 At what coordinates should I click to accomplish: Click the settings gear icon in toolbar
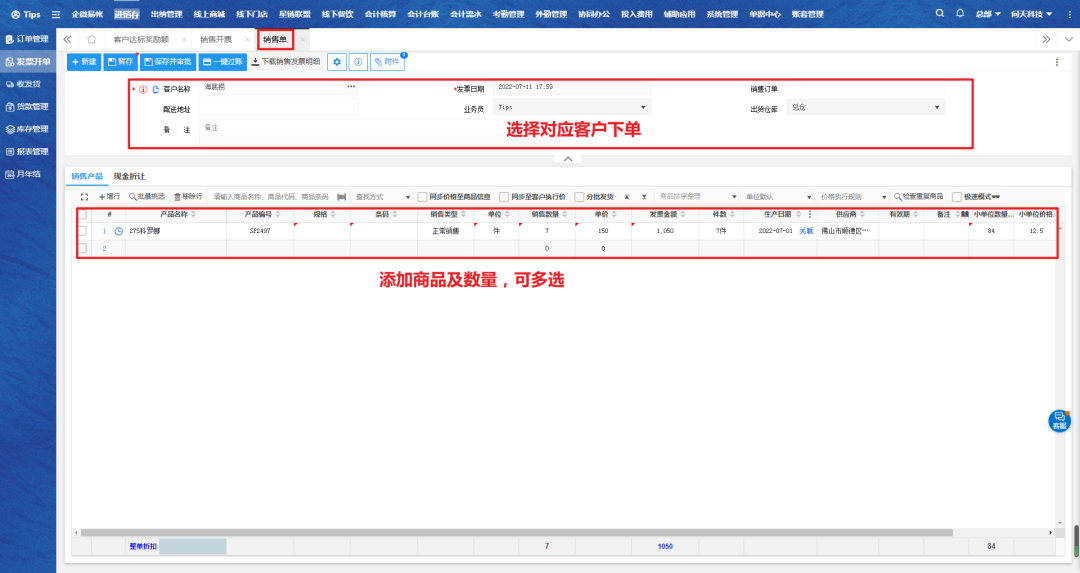338,62
